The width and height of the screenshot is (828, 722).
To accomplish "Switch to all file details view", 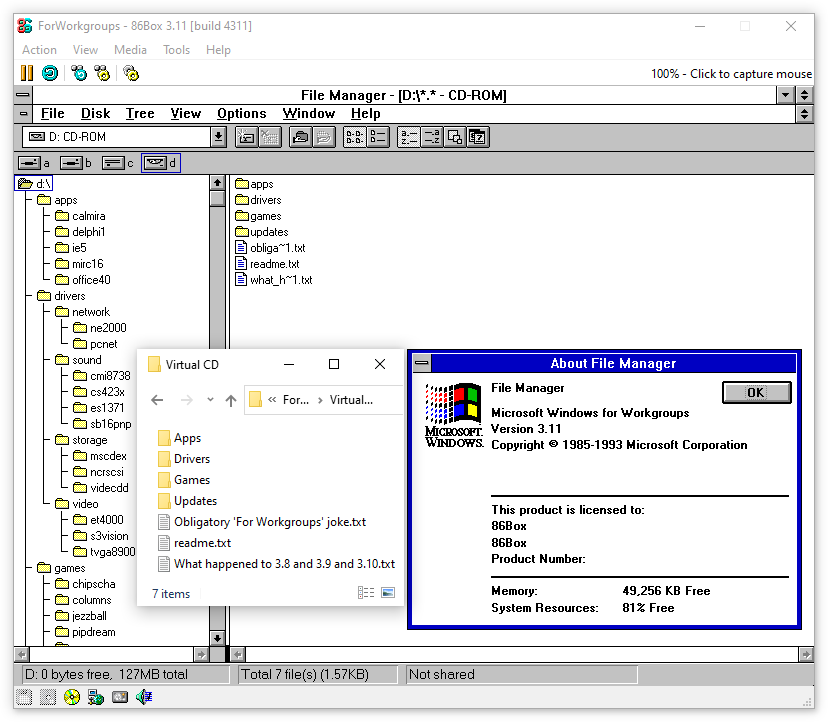I will click(x=378, y=137).
